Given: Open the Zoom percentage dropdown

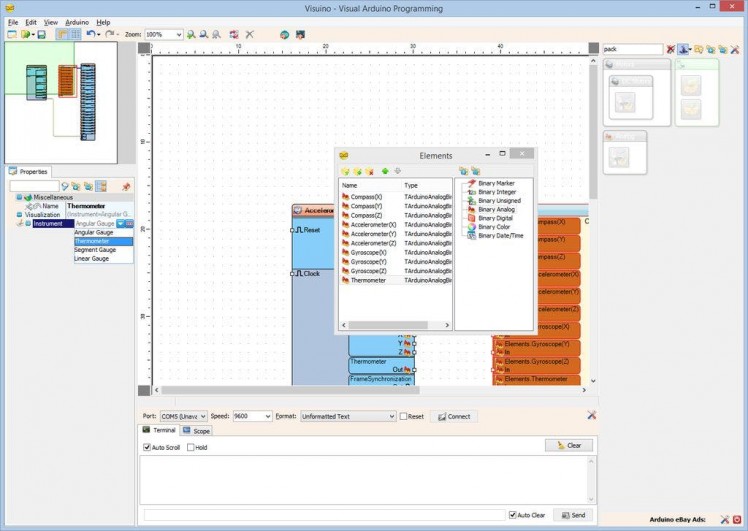Looking at the screenshot, I should click(178, 35).
